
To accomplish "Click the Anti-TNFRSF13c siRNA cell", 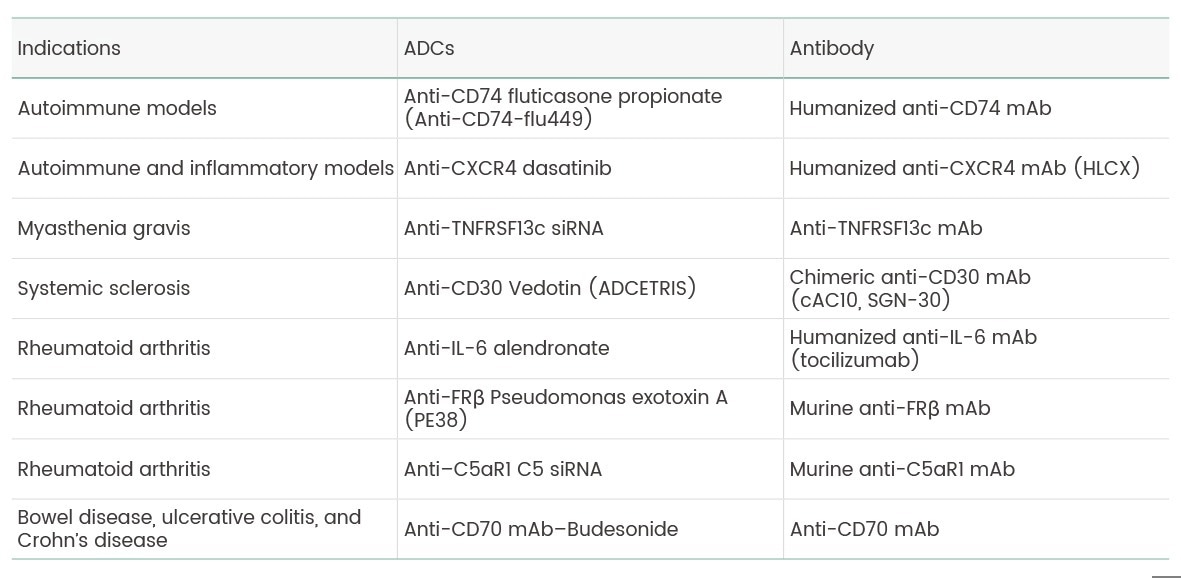I will (503, 228).
